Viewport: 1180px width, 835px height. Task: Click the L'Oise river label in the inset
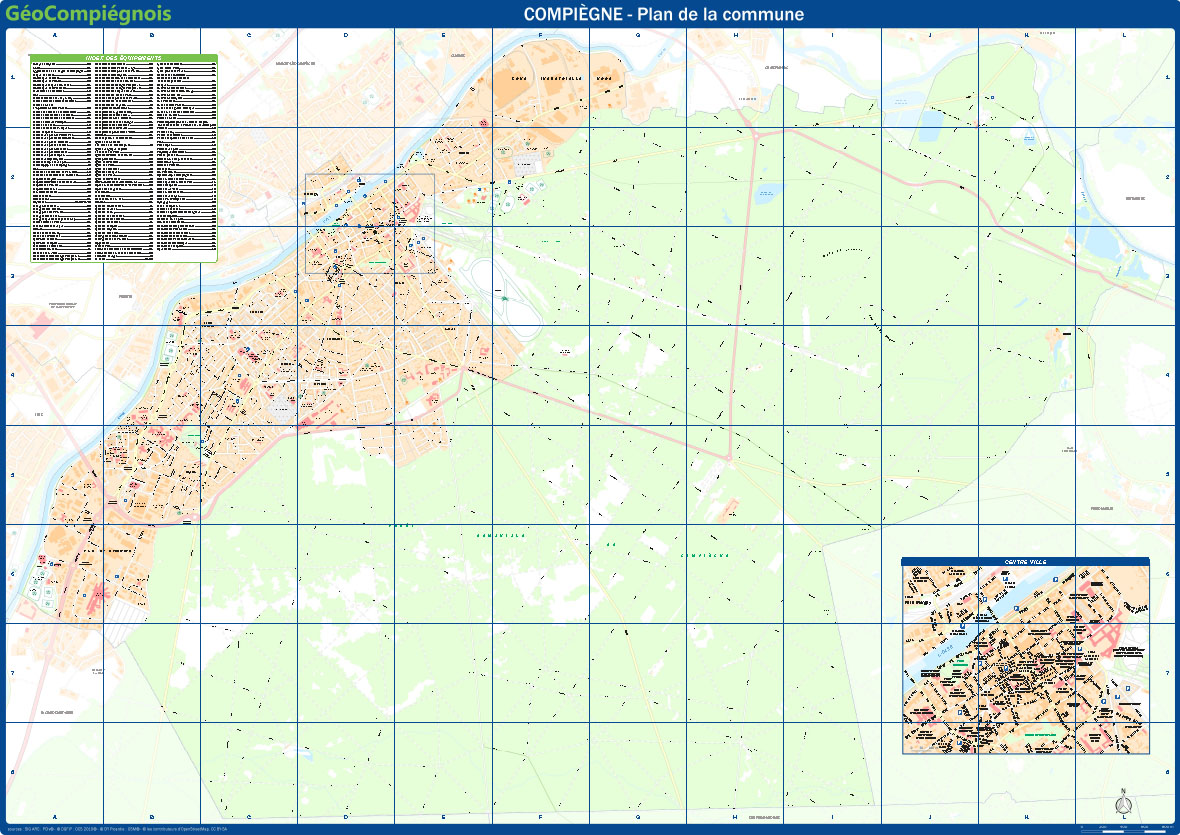click(x=945, y=648)
